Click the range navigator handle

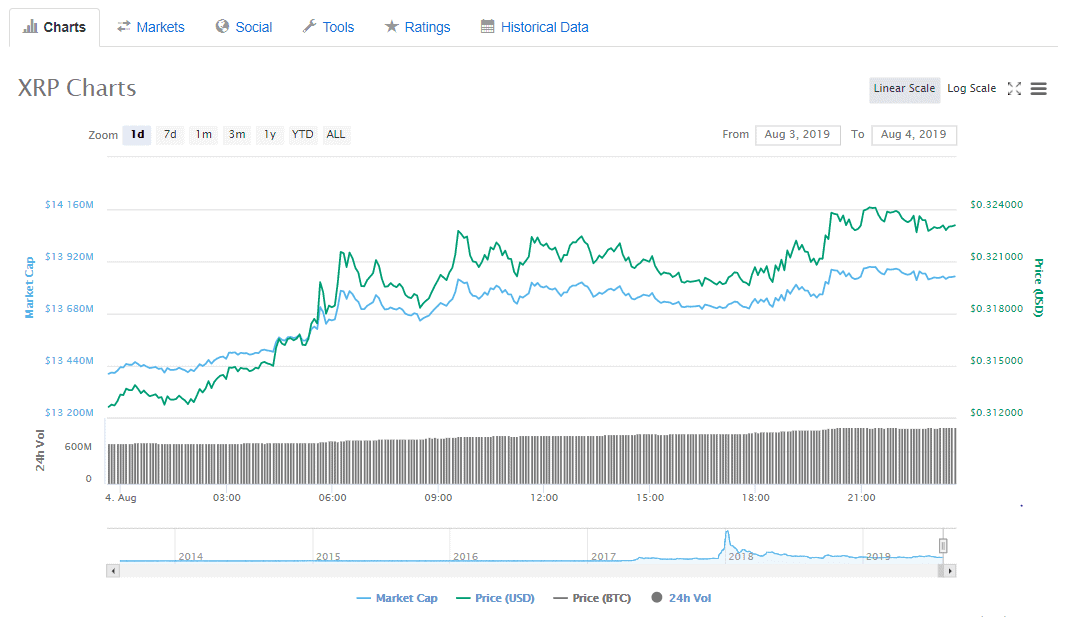[943, 546]
